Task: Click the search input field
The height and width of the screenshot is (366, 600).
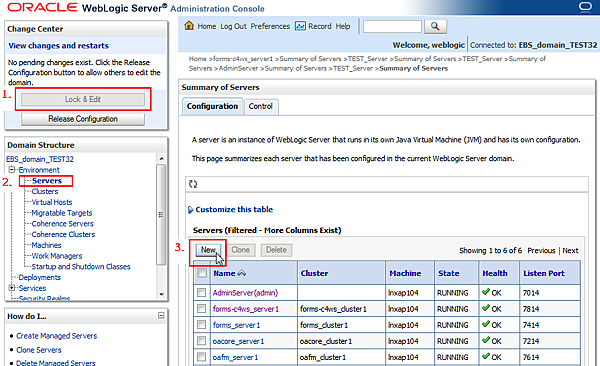Action: coord(392,26)
